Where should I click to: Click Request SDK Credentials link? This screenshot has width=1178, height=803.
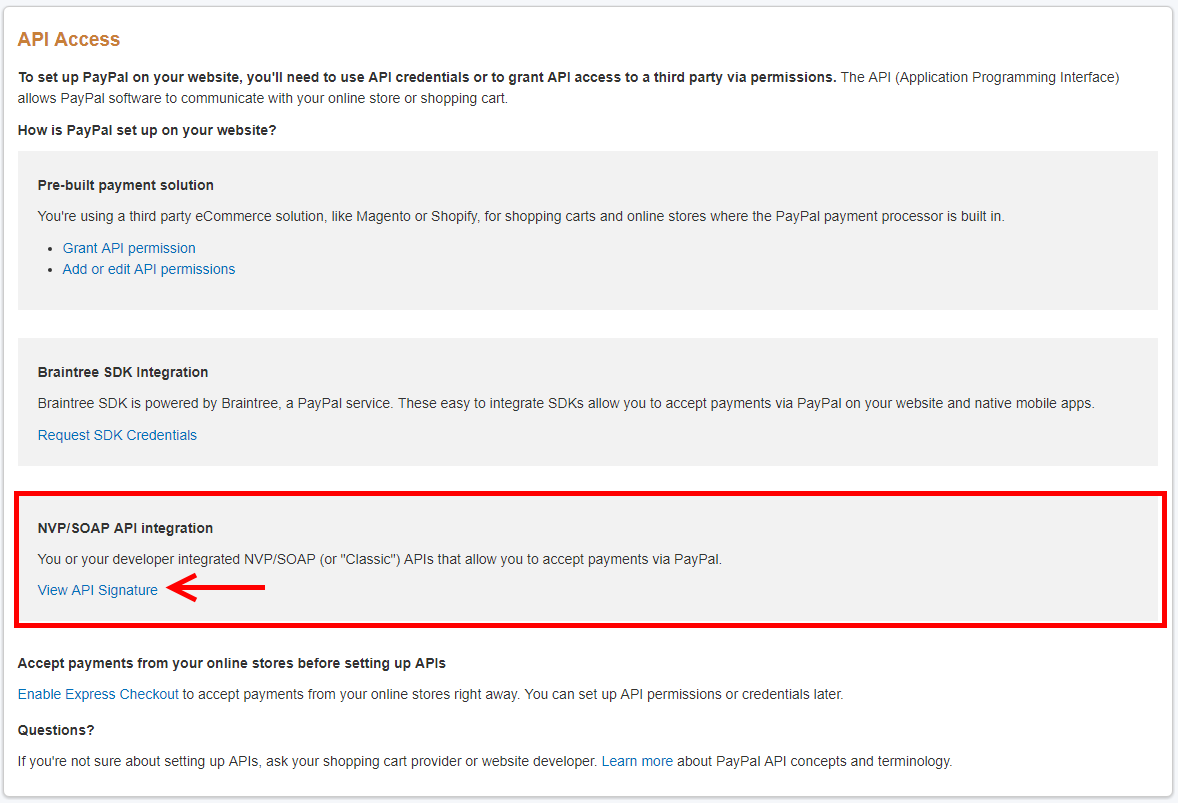[117, 435]
